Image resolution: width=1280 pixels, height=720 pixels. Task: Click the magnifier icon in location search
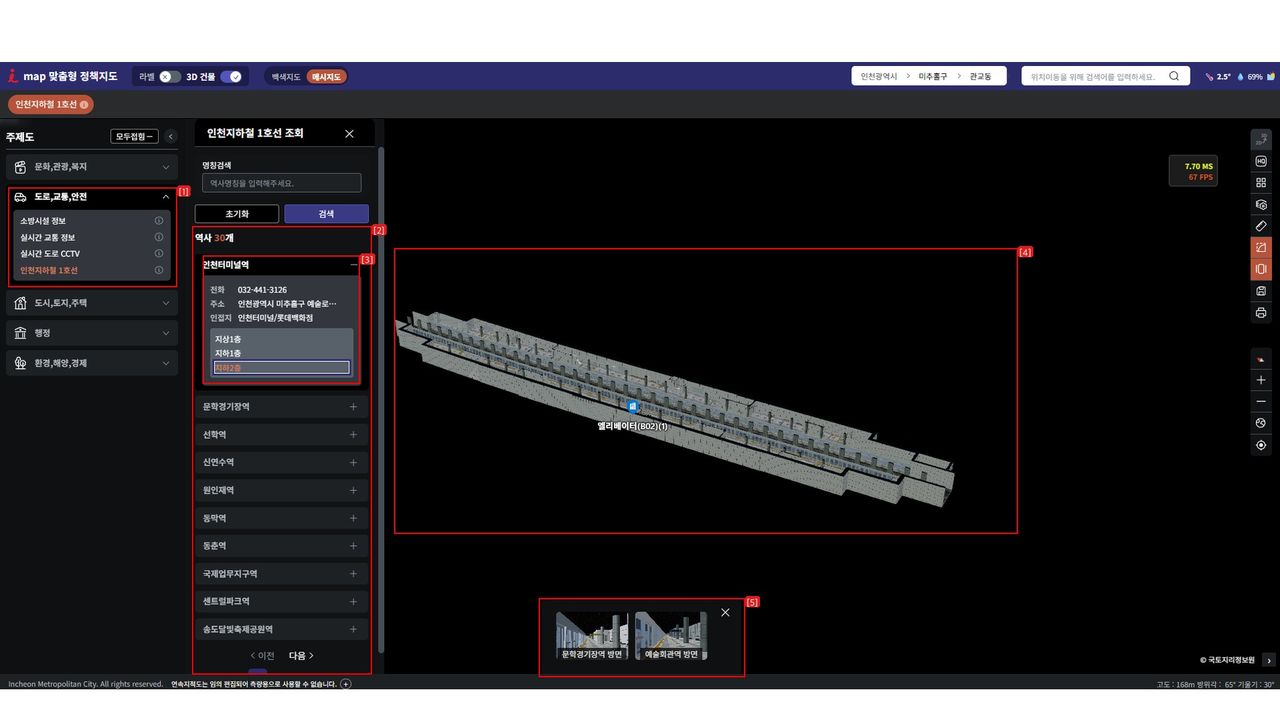click(x=1174, y=76)
